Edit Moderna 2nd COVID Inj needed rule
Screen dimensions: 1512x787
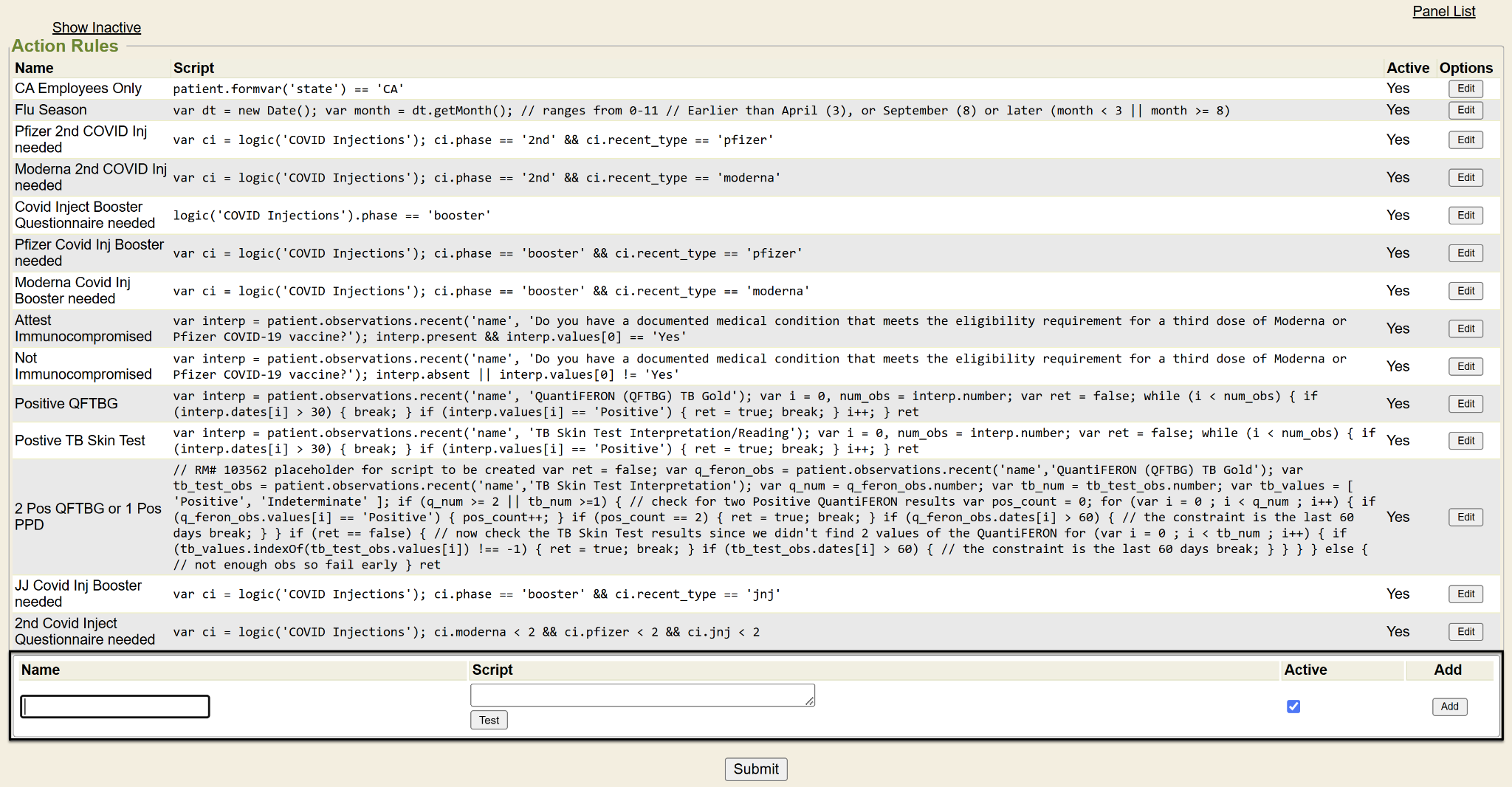(x=1465, y=177)
